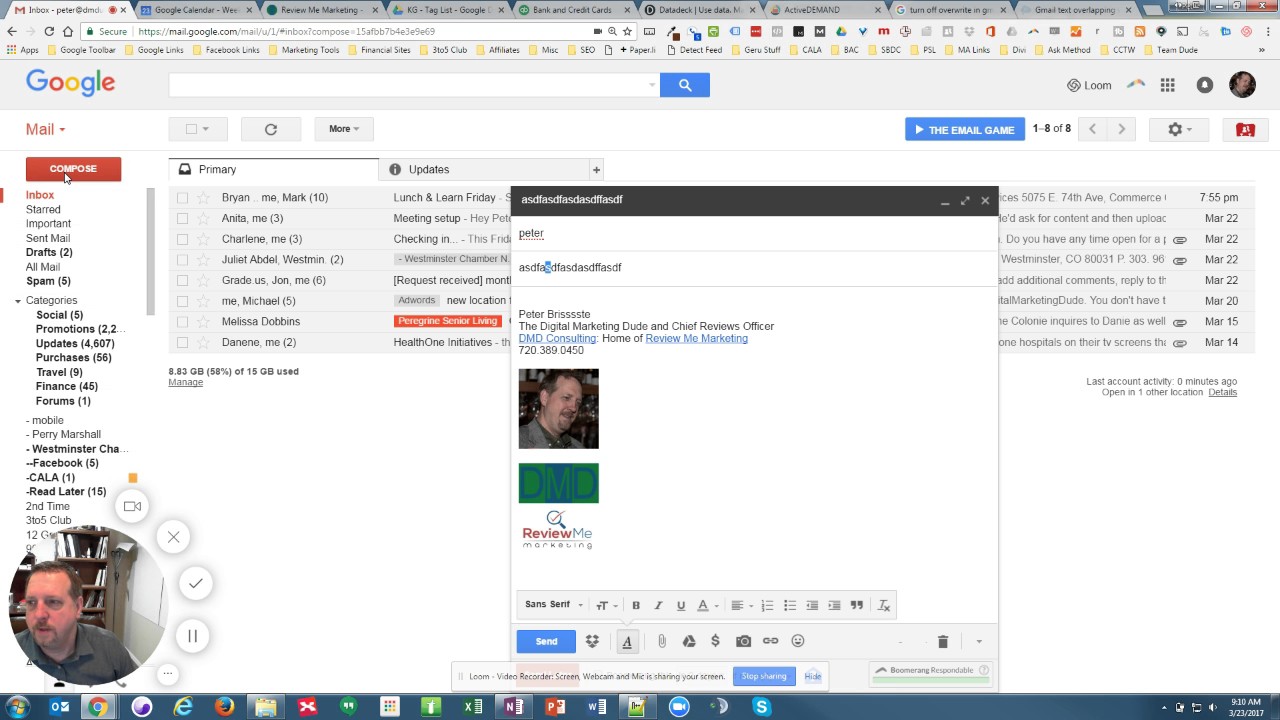Attach files using the paperclip icon

point(662,641)
